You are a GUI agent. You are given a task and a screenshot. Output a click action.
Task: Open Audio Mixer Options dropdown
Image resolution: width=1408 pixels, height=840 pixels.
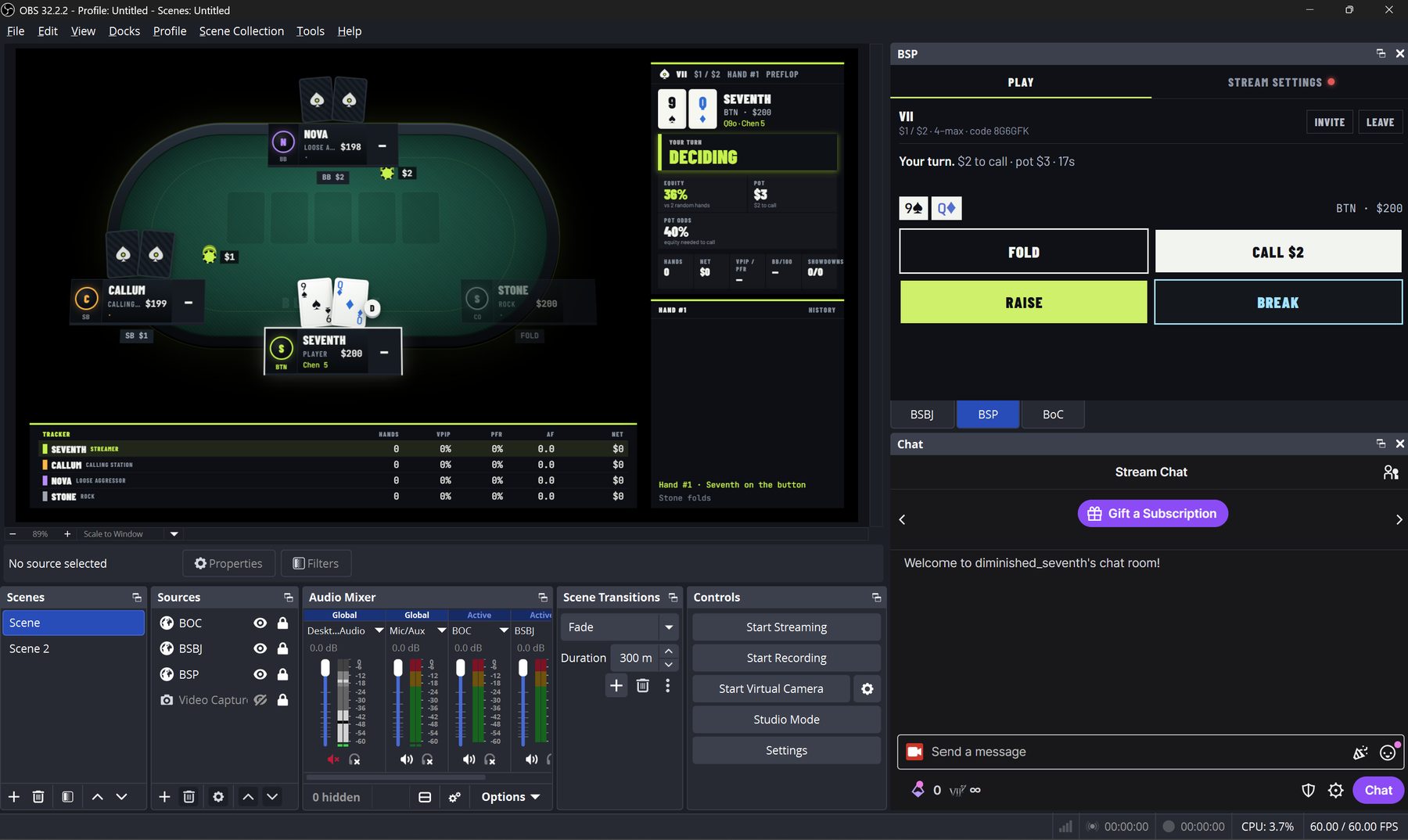coord(510,797)
